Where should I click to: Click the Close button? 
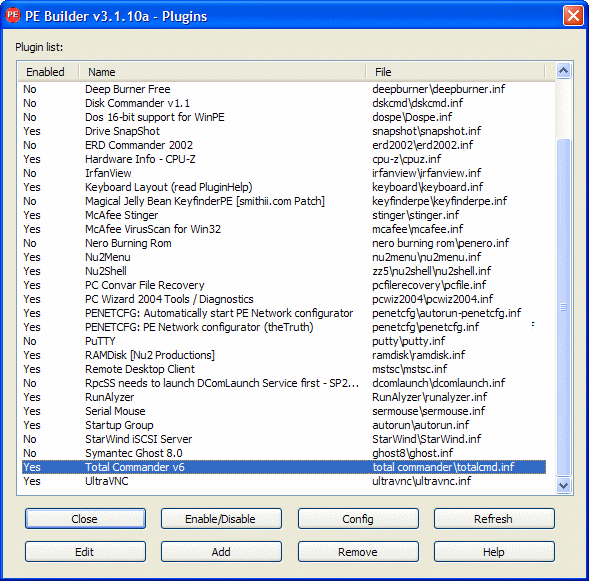click(85, 519)
